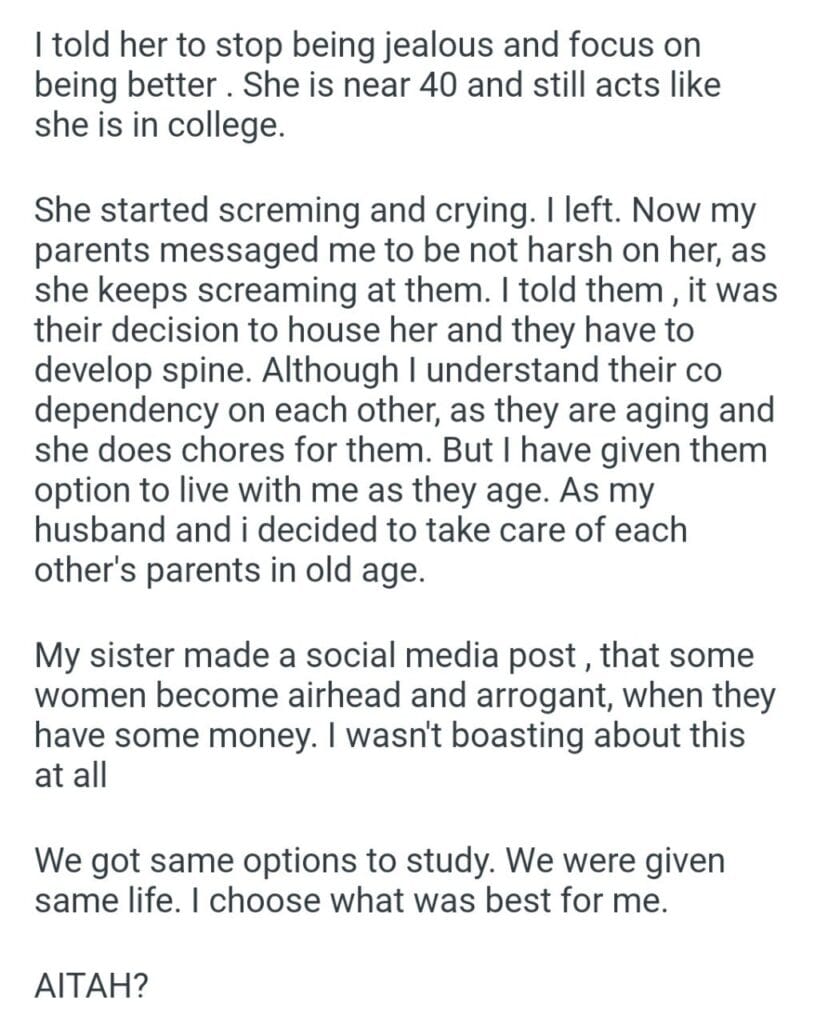814x1024 pixels.
Task: Click the words "I left."
Action: [572, 211]
